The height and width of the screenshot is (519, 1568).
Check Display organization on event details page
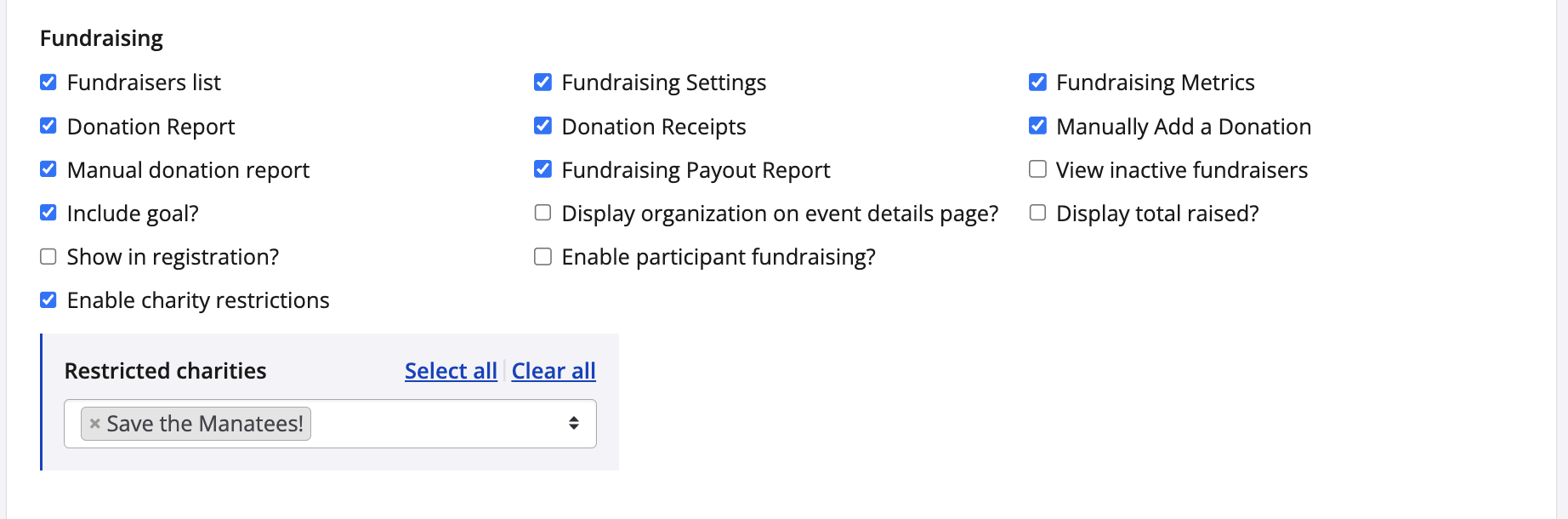[543, 213]
